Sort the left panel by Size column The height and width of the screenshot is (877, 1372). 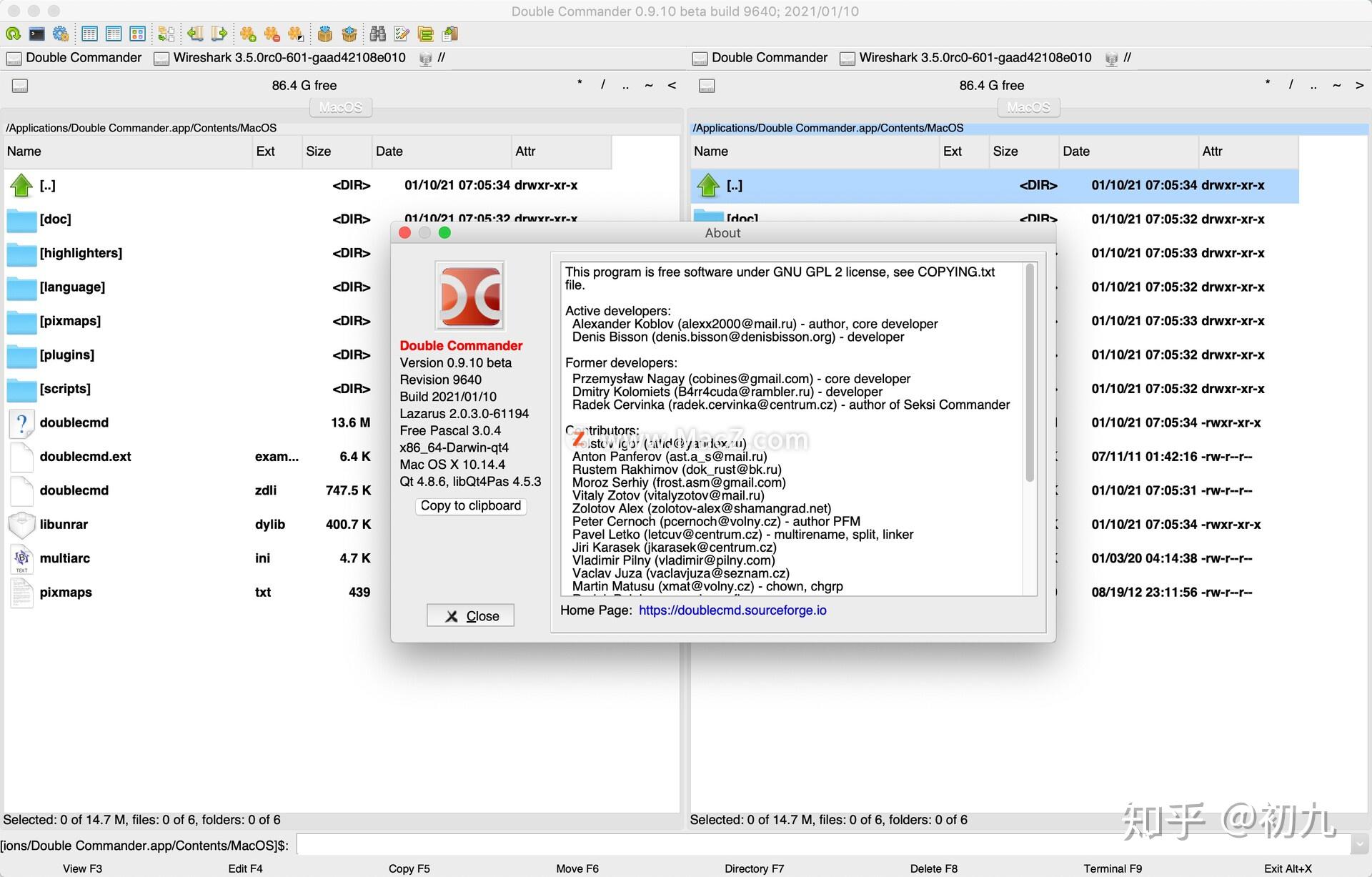click(x=336, y=152)
